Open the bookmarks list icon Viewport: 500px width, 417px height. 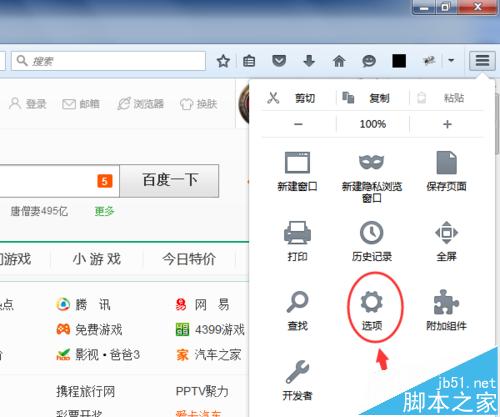coord(249,61)
